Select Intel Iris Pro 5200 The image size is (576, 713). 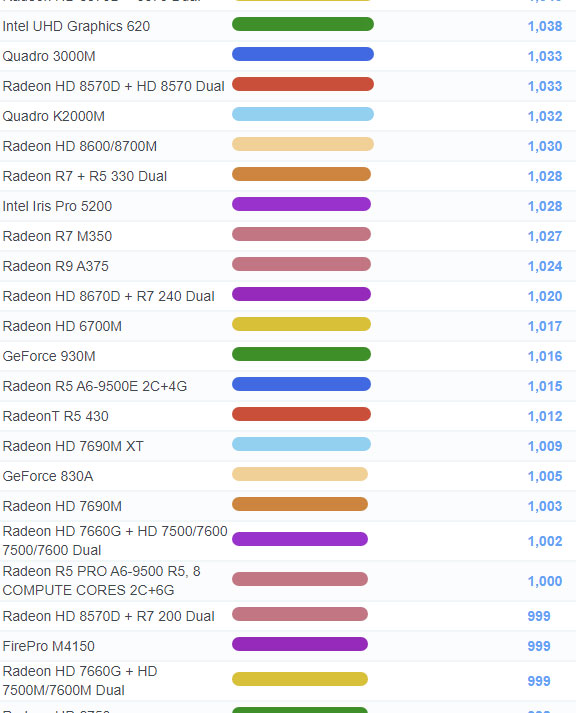point(57,206)
